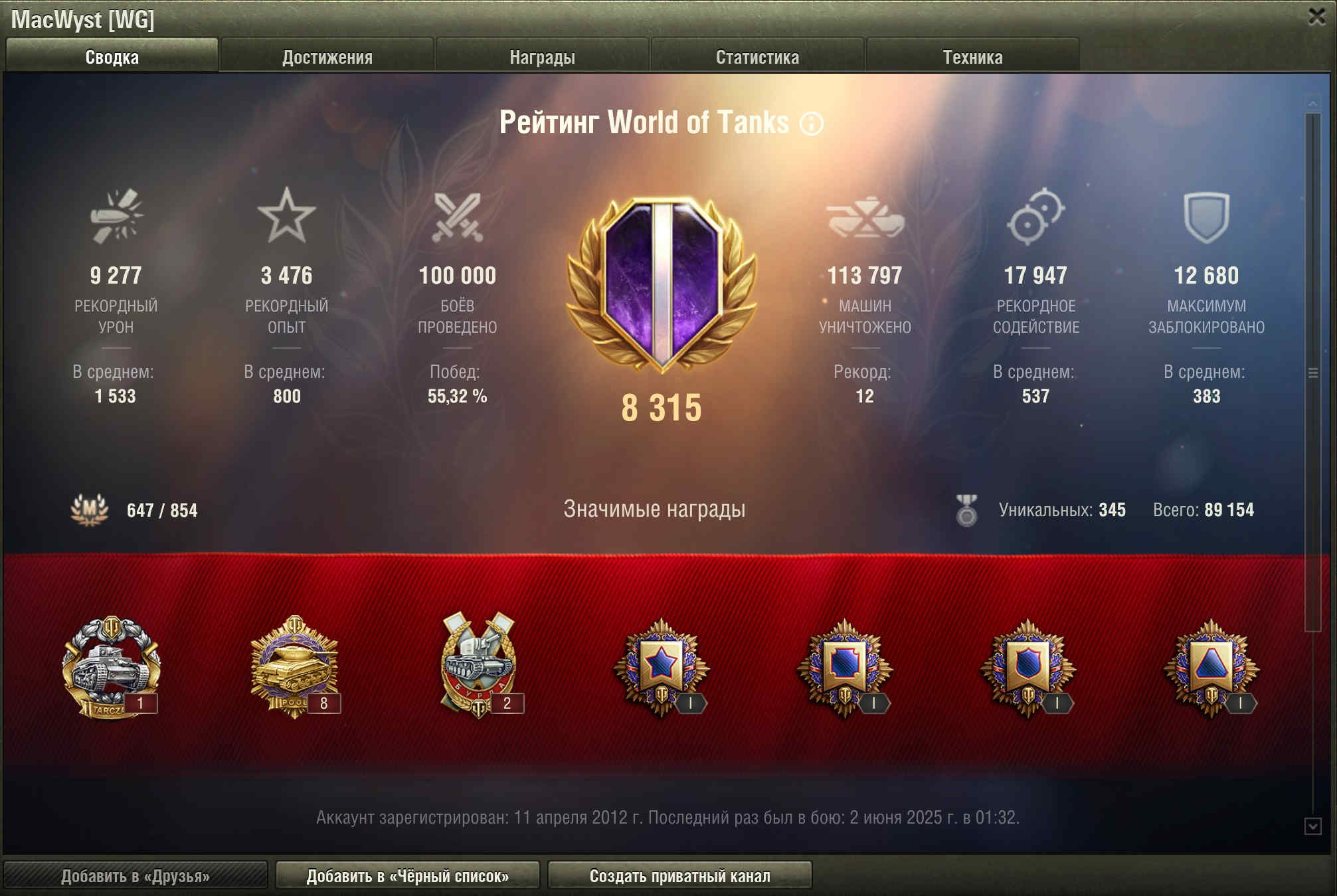1337x896 pixels.
Task: Click the record experience star icon
Action: 286,215
